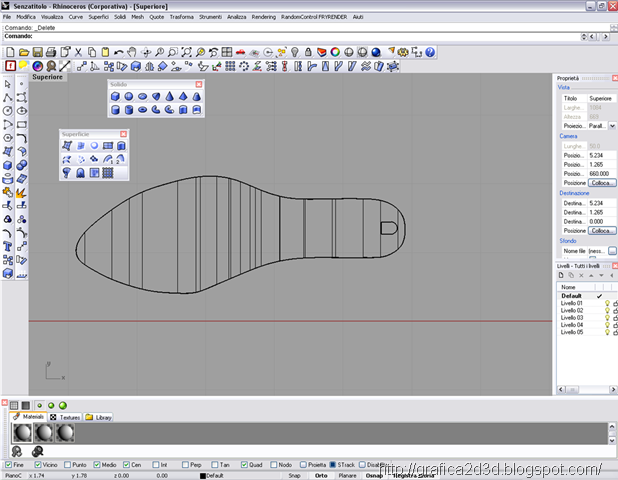Toggle the Quad osnap checkbox
The height and width of the screenshot is (480, 618).
(244, 465)
